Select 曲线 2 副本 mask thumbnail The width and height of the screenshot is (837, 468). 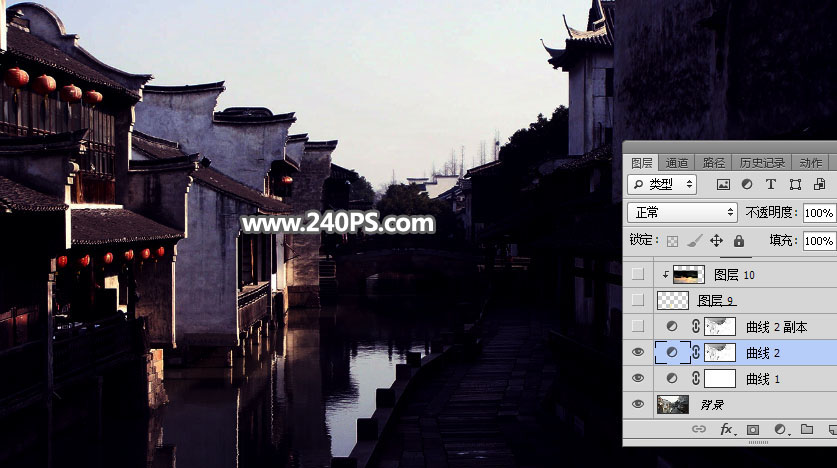[x=720, y=326]
